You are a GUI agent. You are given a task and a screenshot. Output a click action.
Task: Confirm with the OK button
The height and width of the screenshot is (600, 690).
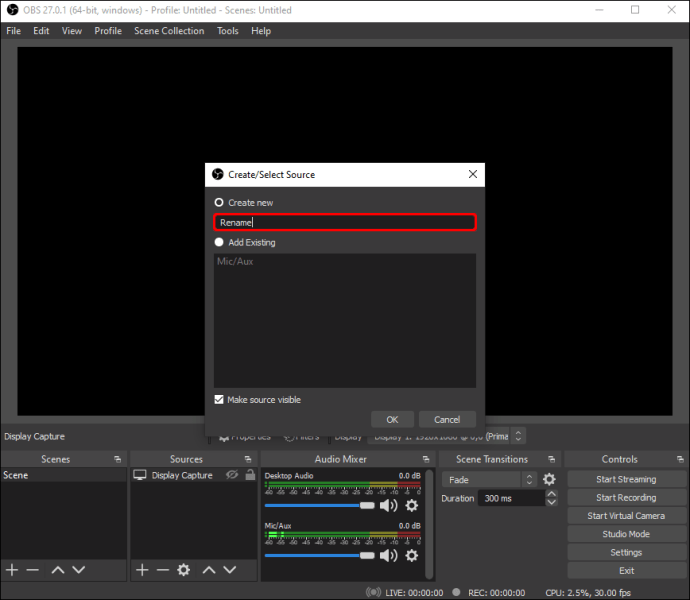(x=392, y=420)
